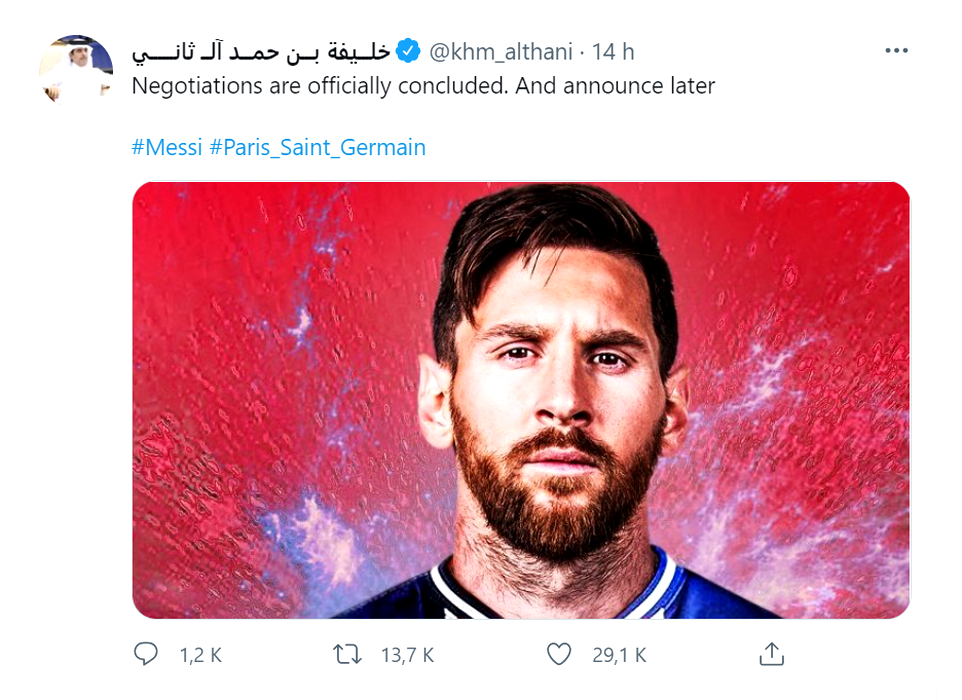
Task: Click the blue verified badge
Action: tap(408, 51)
